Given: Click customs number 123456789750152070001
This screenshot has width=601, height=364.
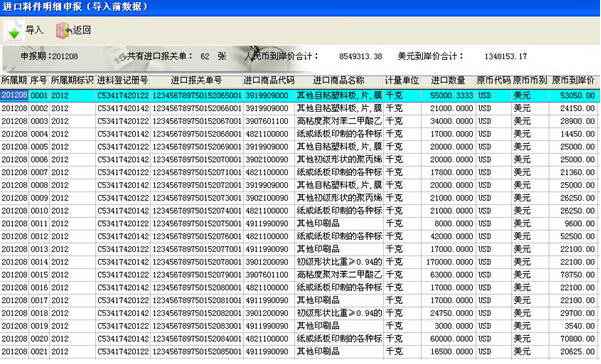Looking at the screenshot, I should (x=197, y=159).
